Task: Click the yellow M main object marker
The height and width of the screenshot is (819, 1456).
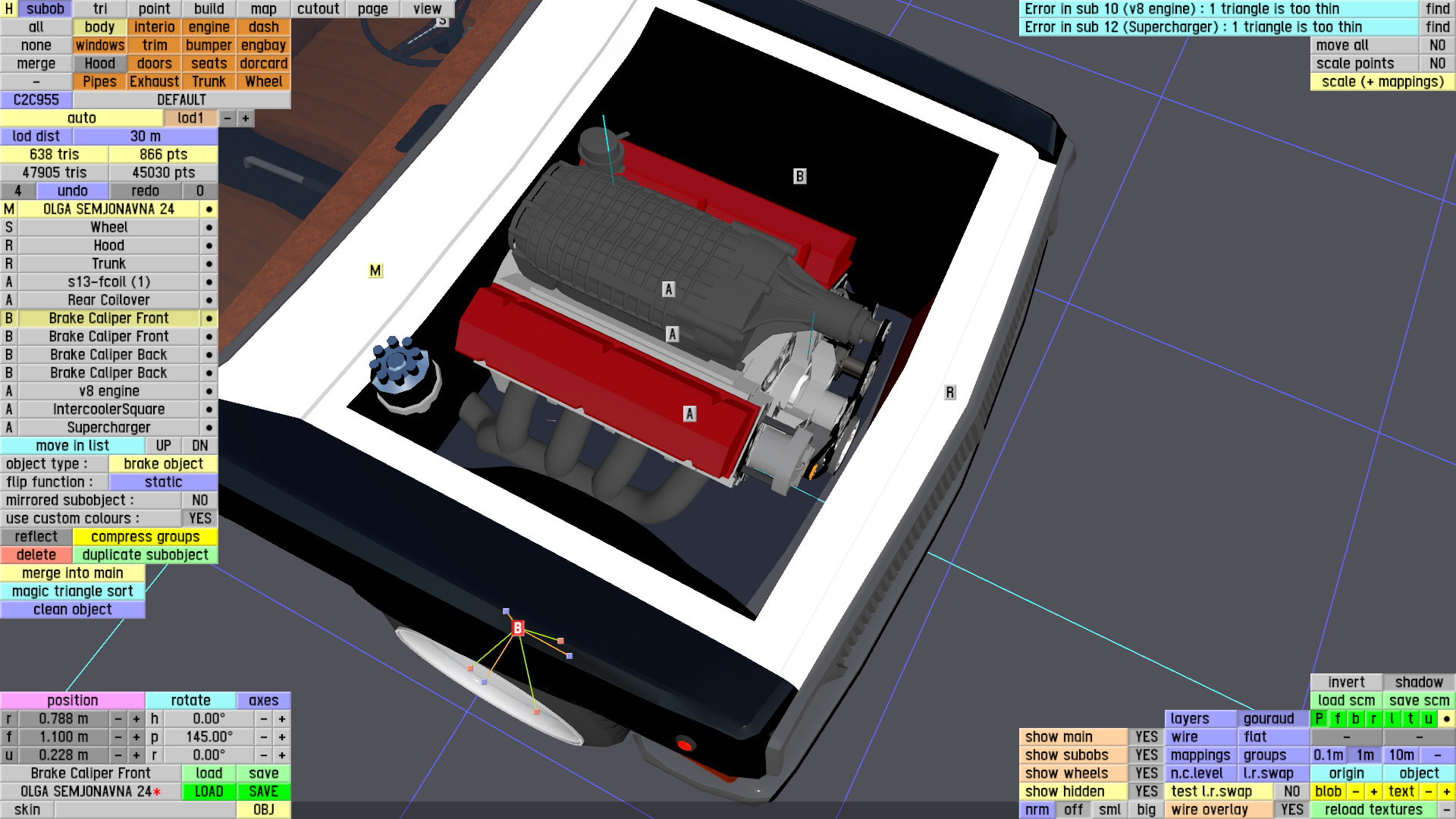Action: 375,271
